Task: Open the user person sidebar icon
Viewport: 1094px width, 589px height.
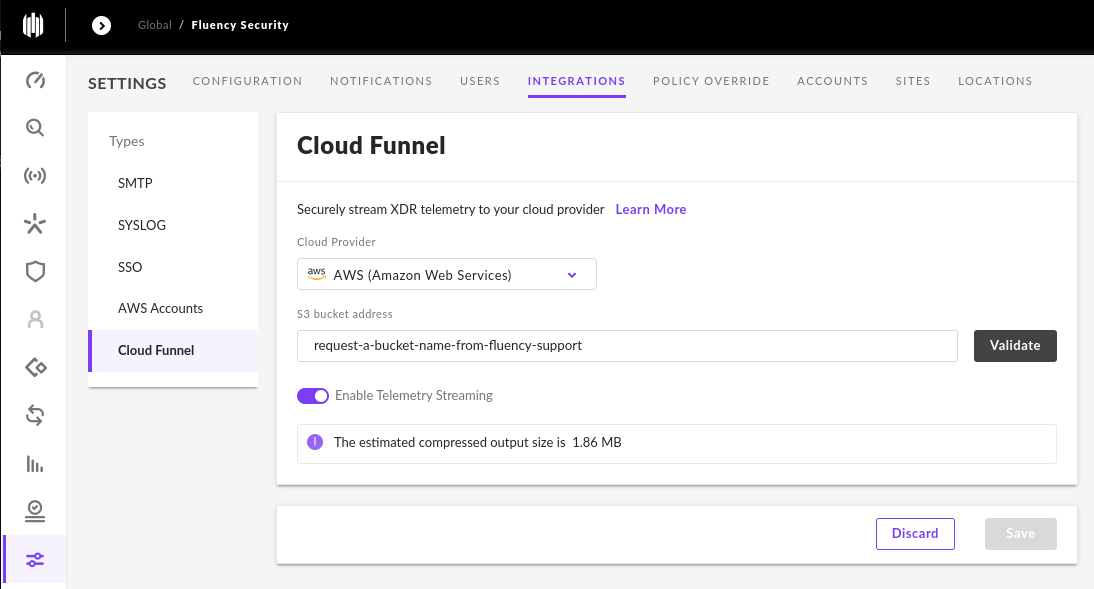Action: tap(35, 320)
